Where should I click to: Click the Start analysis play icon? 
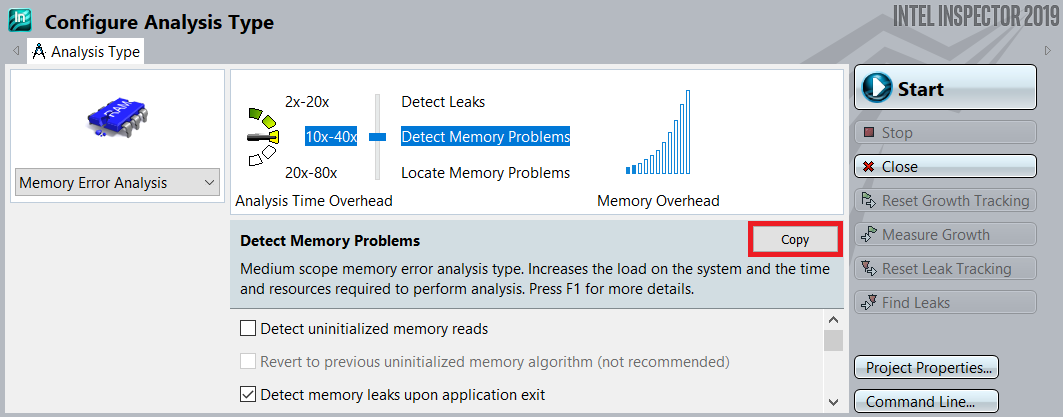coord(877,88)
